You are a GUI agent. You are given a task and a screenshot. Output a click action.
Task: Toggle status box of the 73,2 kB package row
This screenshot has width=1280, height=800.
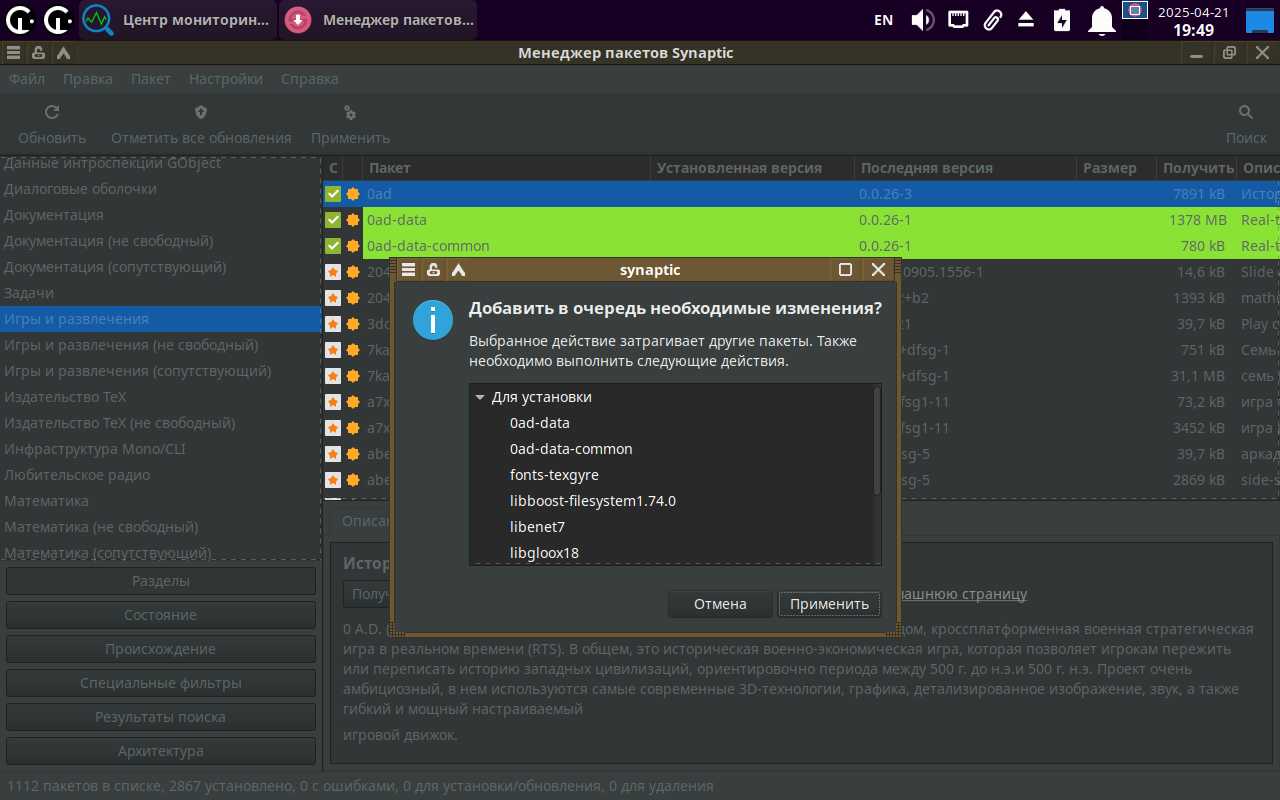(x=333, y=402)
